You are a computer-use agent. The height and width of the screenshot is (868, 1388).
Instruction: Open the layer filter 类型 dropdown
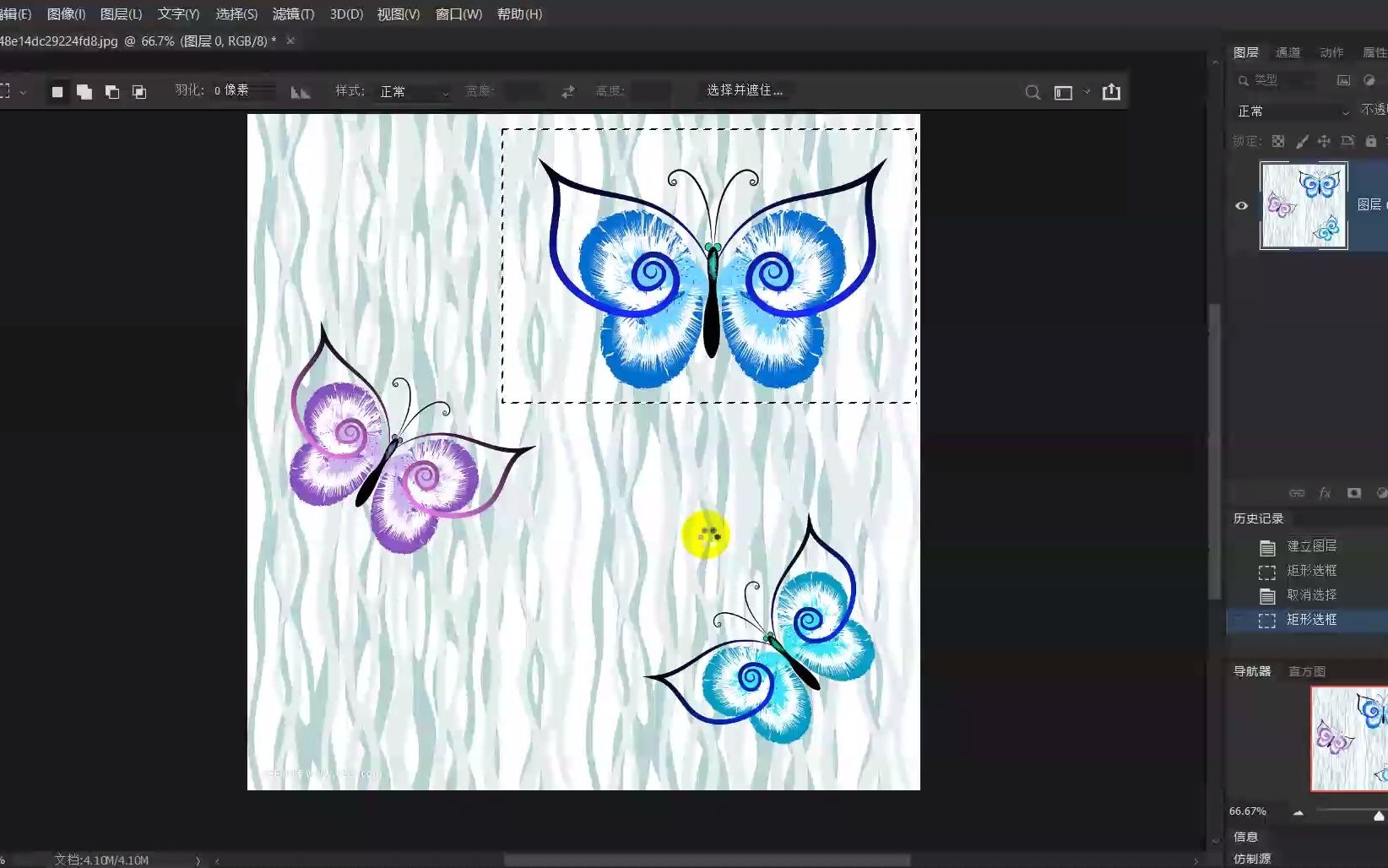(1275, 80)
